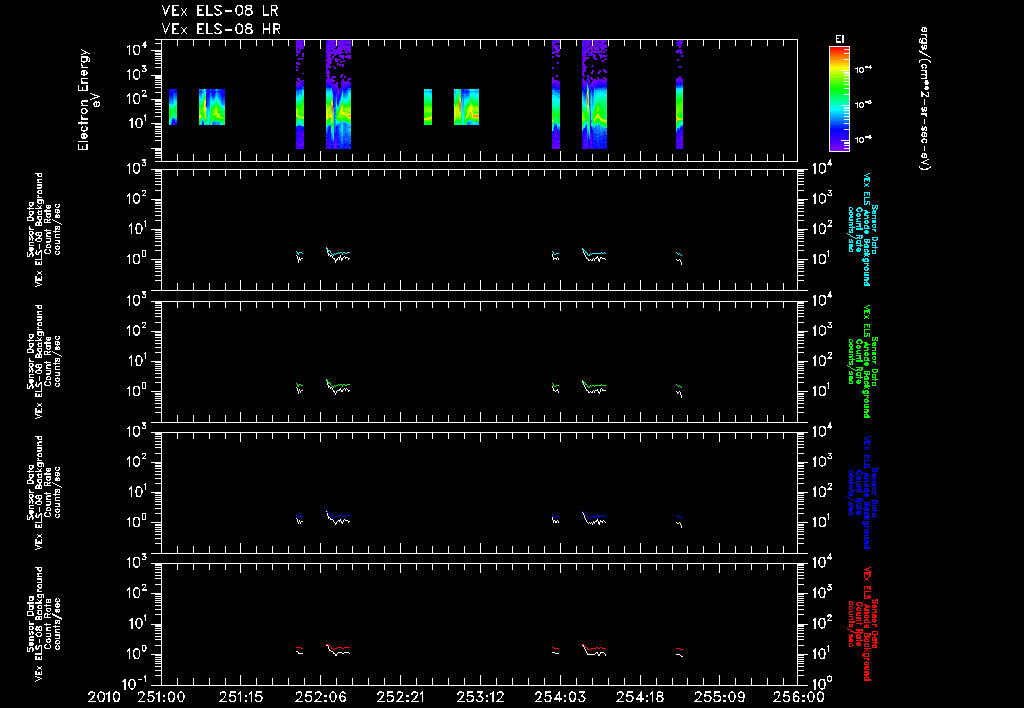This screenshot has height=708, width=1024.
Task: Click the '251:15' time axis label
Action: 241,698
